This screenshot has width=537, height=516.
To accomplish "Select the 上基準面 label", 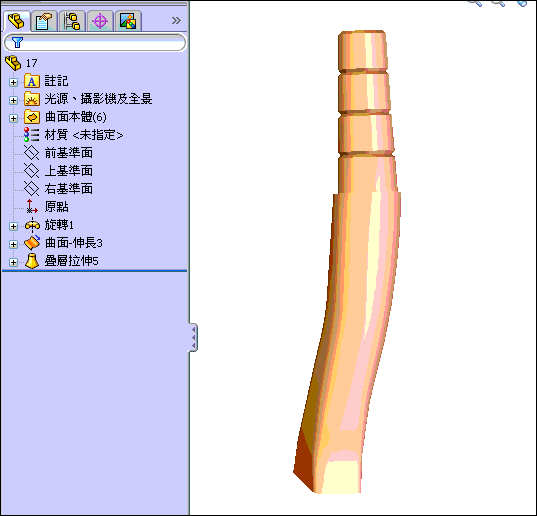I will point(69,171).
